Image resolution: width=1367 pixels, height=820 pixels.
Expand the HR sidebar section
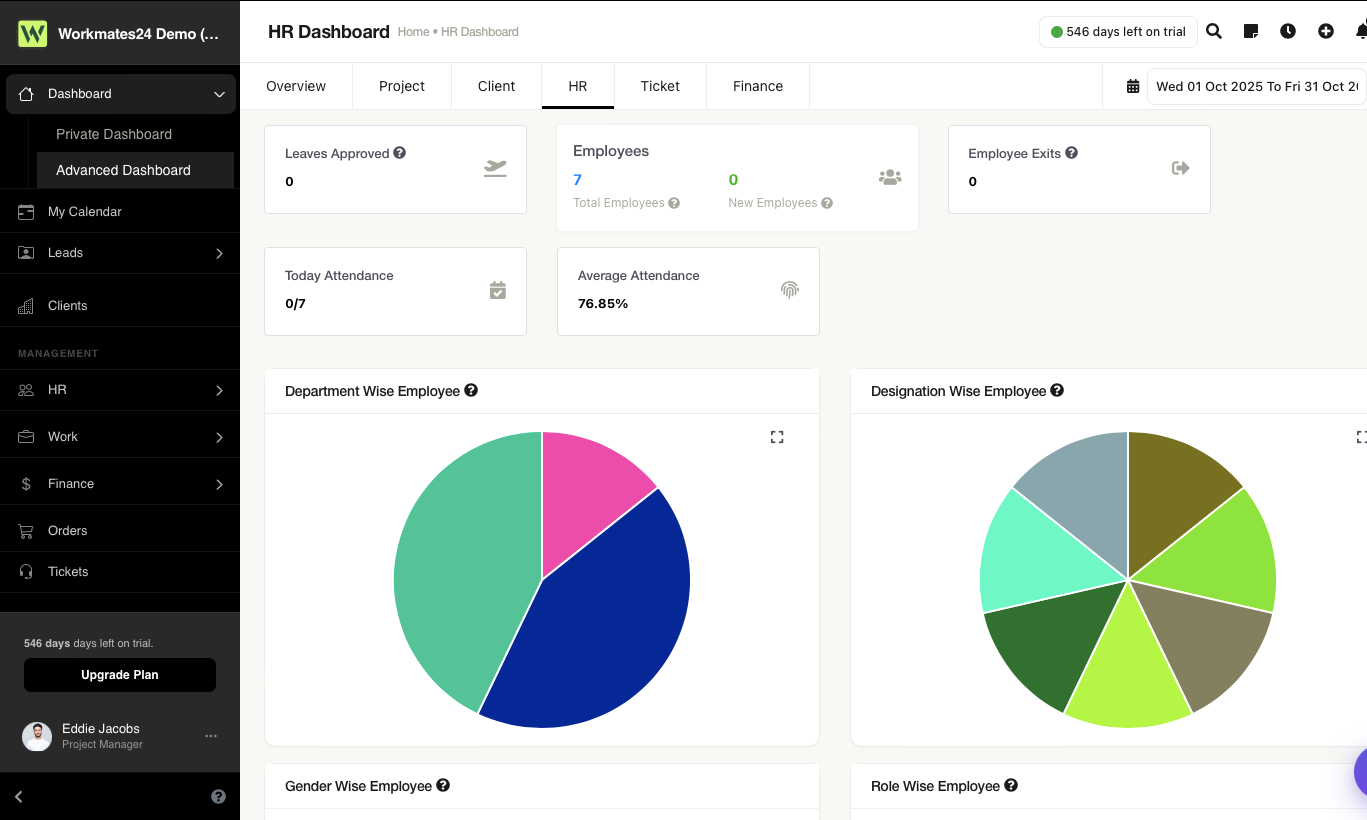coord(120,390)
